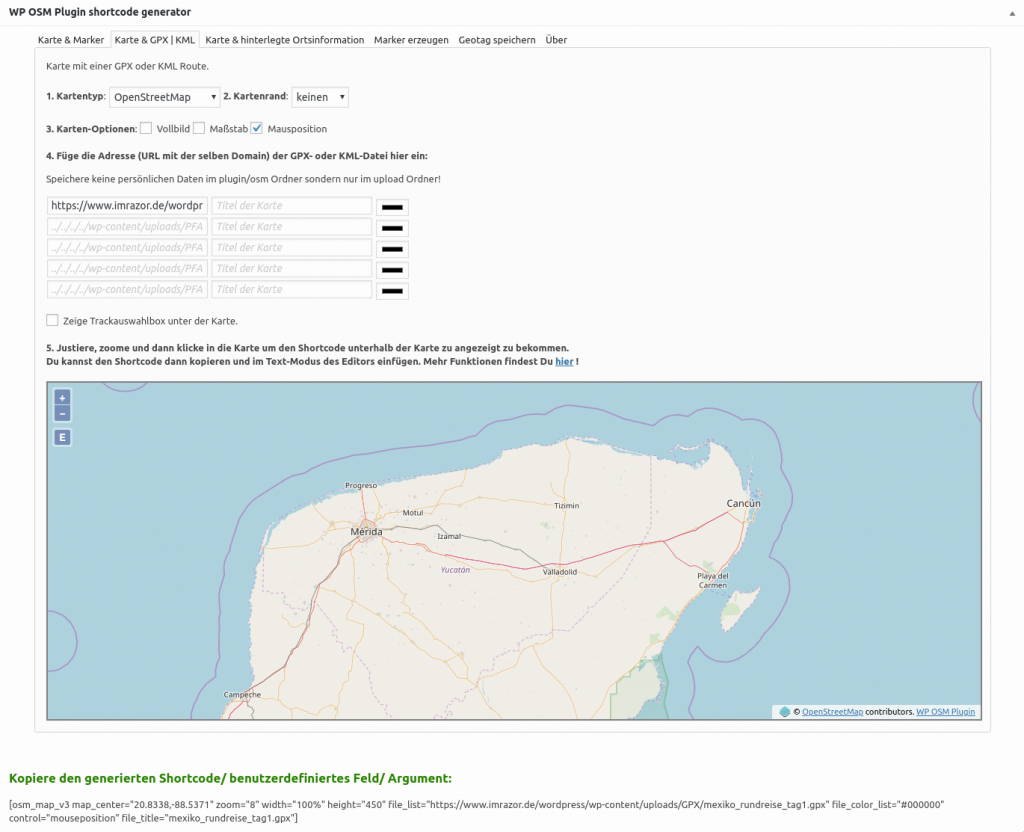This screenshot has height=832, width=1024.
Task: Zoom in on the map using the plus control
Action: (x=61, y=399)
